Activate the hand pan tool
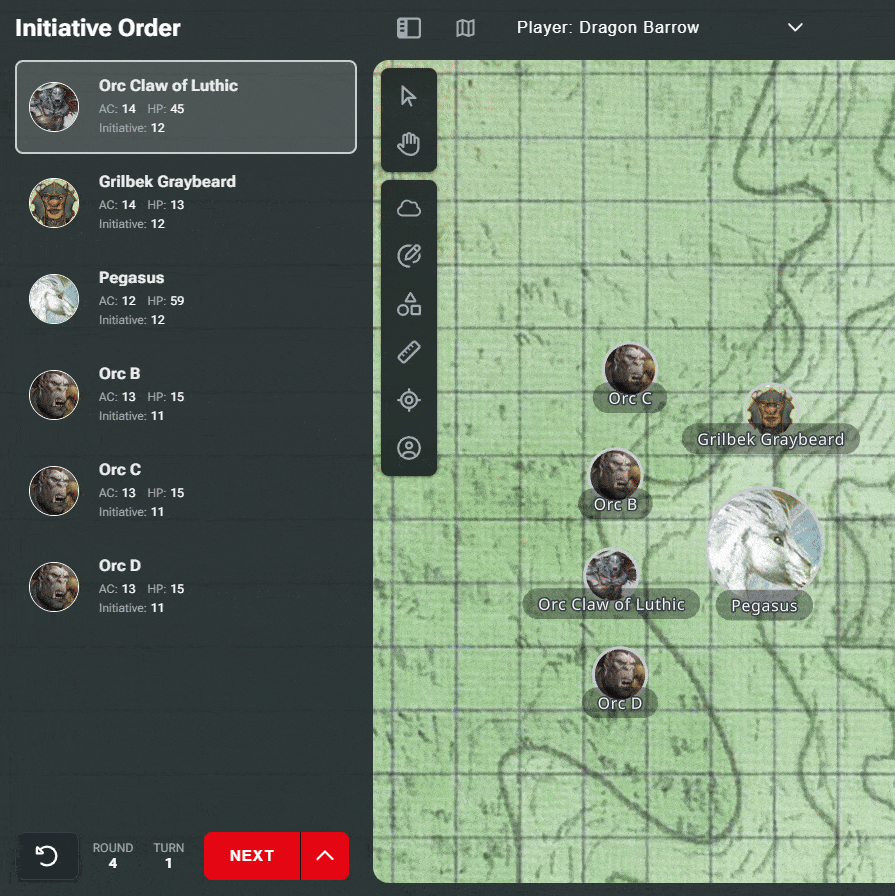This screenshot has height=896, width=895. point(409,143)
